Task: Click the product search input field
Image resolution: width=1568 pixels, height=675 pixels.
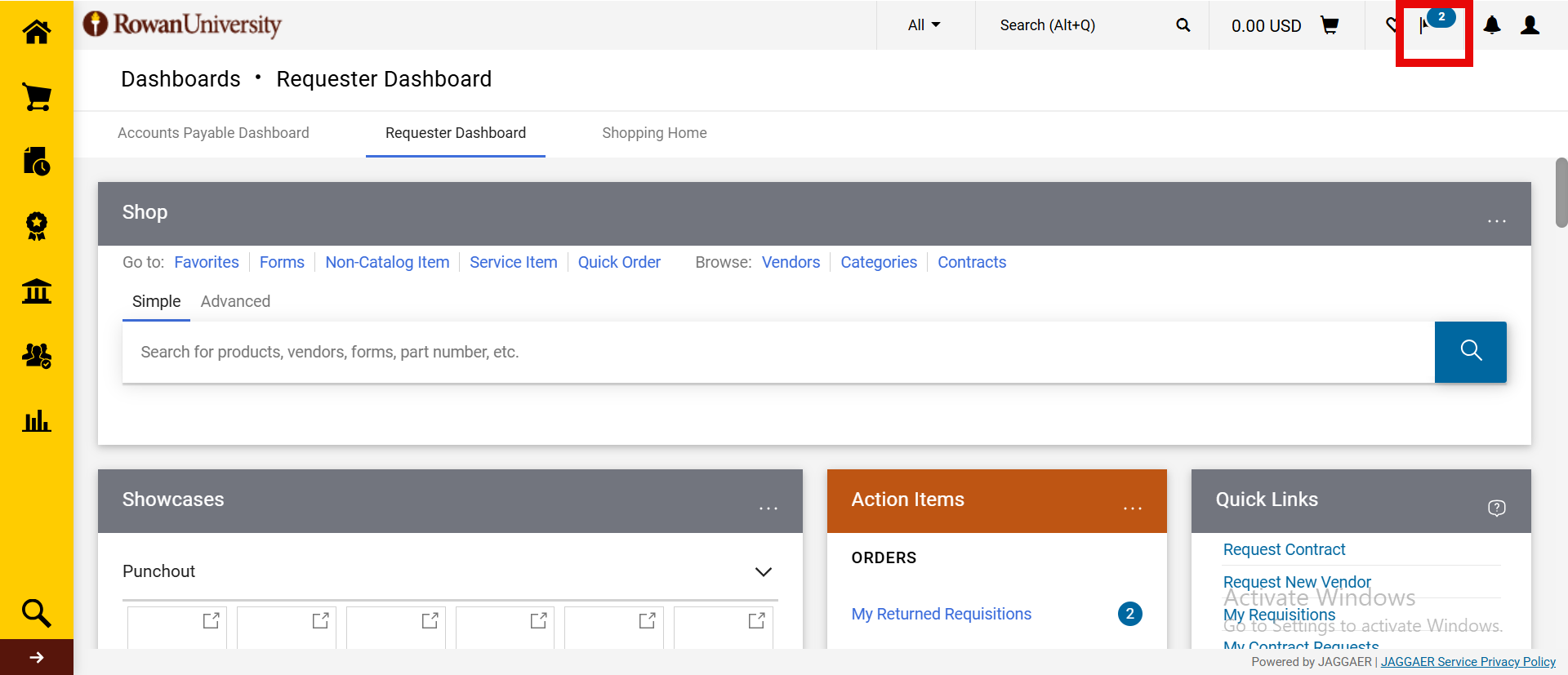Action: pos(778,352)
